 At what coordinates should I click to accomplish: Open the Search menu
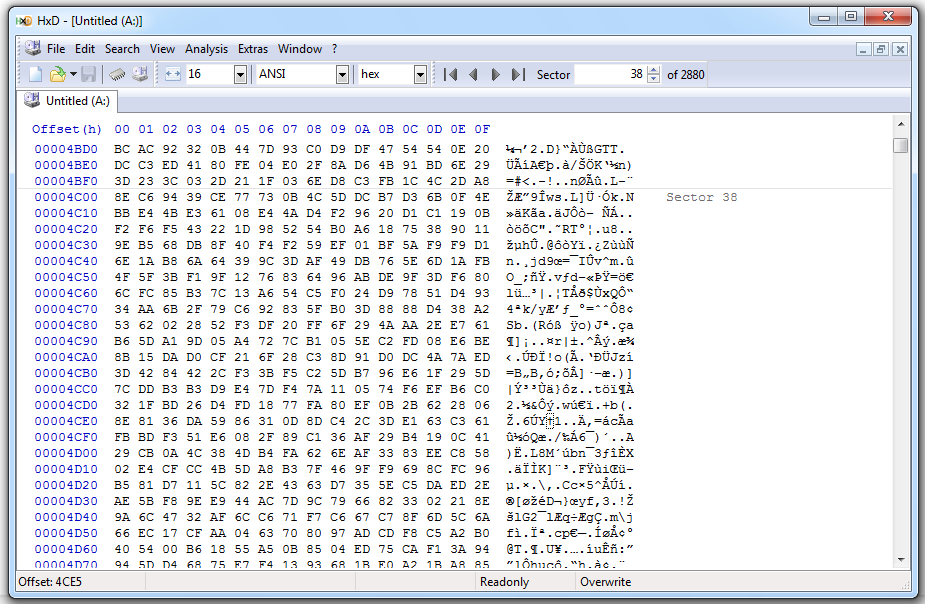coord(122,49)
